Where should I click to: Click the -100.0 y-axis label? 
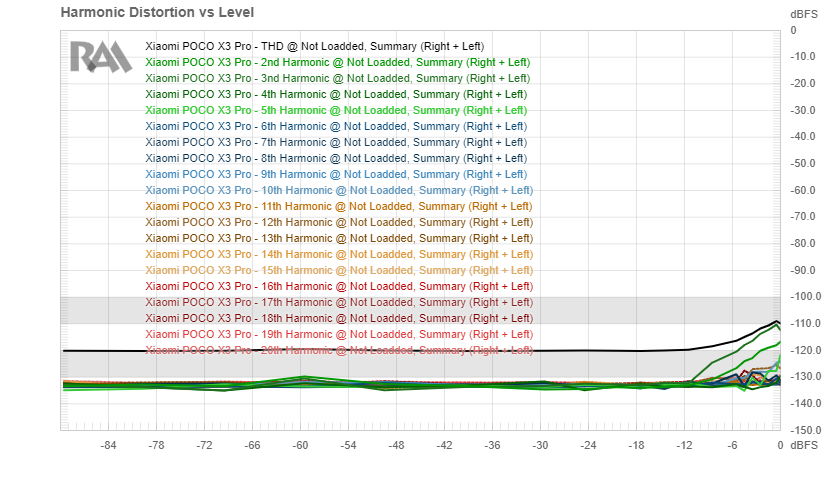click(x=805, y=296)
